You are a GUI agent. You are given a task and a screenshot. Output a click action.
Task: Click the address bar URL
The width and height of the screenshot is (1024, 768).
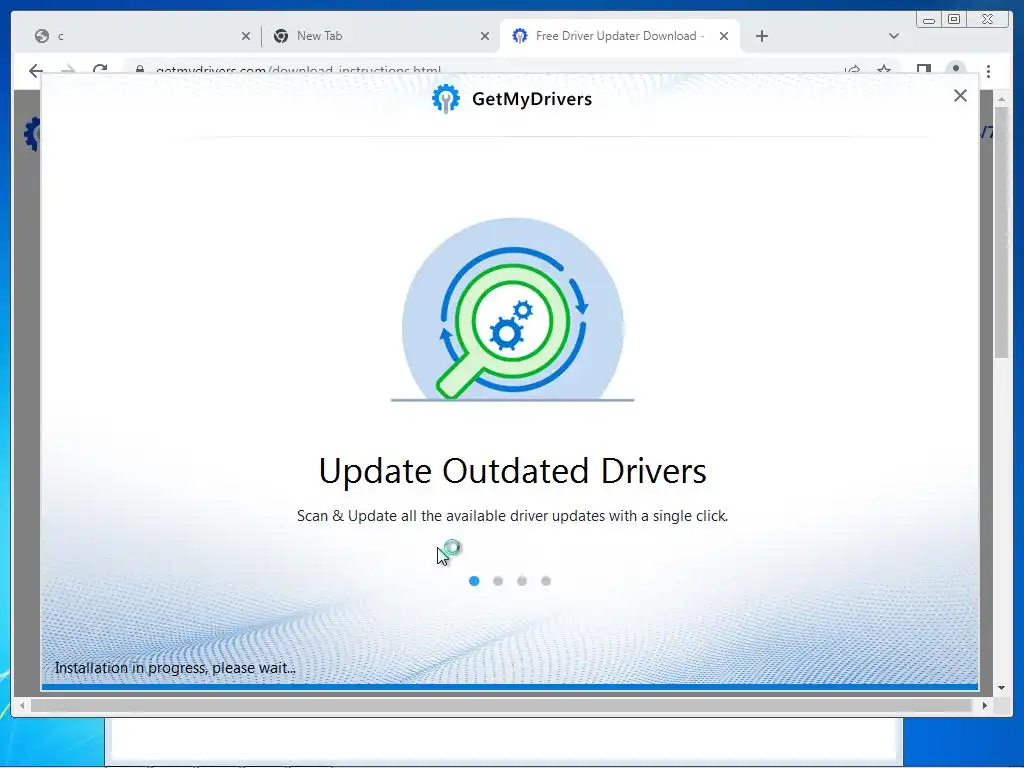(298, 70)
